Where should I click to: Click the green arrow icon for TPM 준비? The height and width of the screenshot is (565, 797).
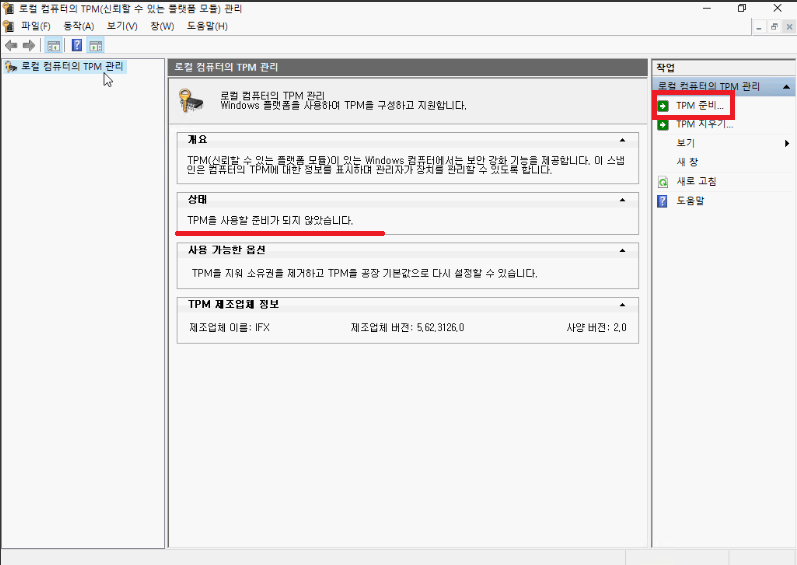pos(663,106)
